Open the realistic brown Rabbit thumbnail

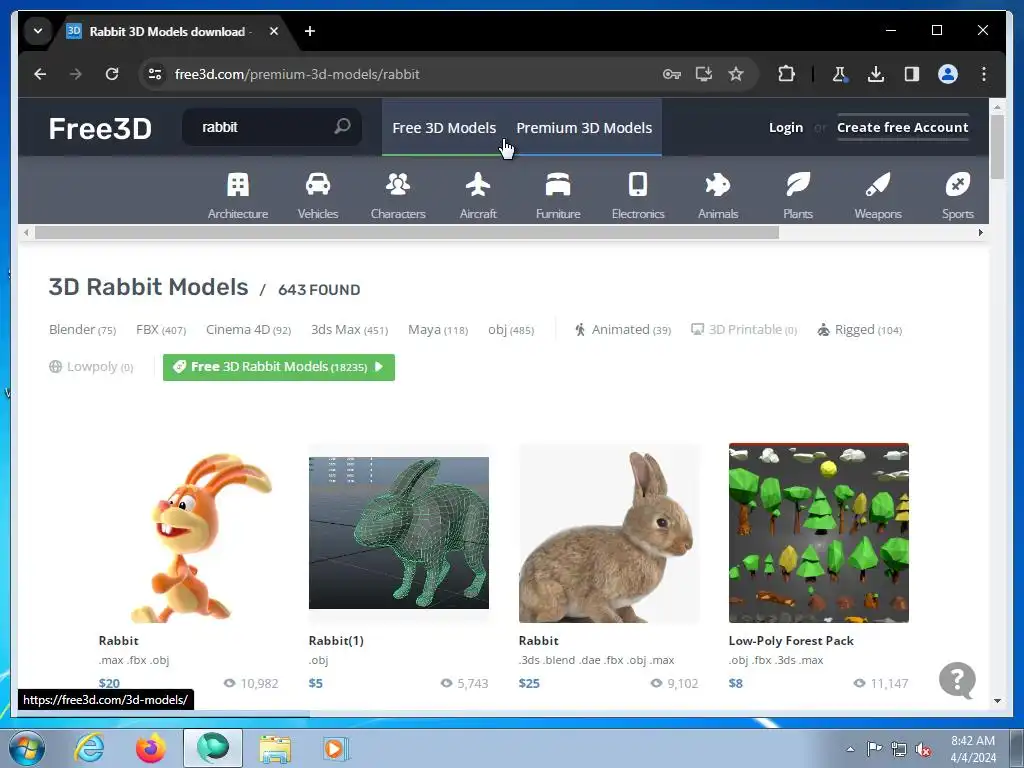609,533
